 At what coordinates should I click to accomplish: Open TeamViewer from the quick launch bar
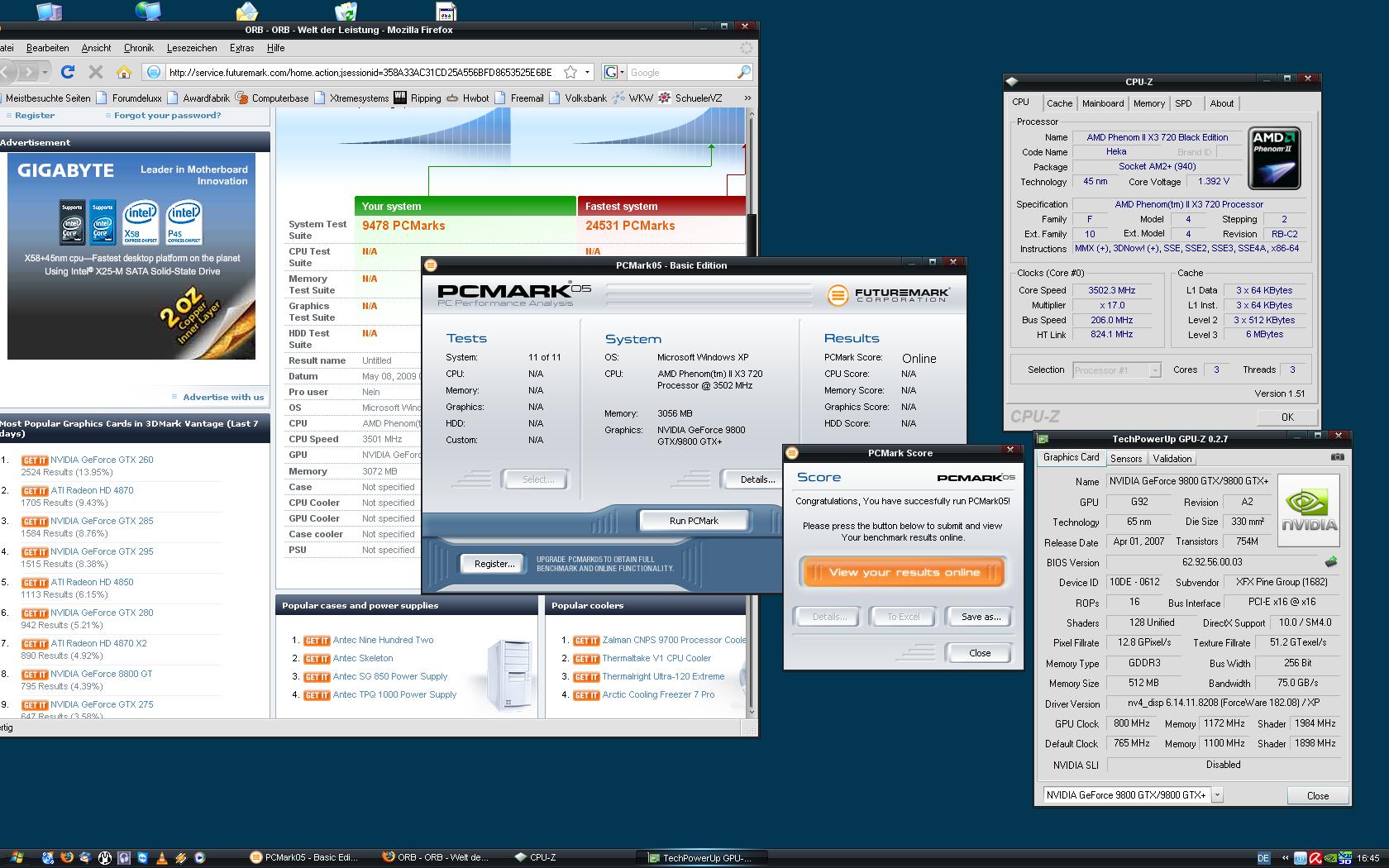coord(143,857)
